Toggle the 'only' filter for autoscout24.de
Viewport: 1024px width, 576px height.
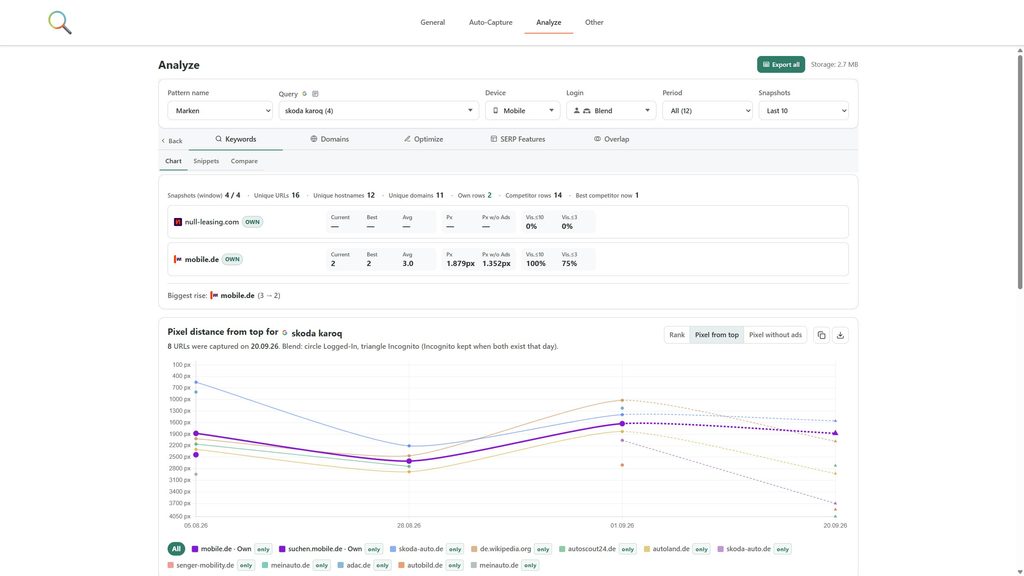628,549
